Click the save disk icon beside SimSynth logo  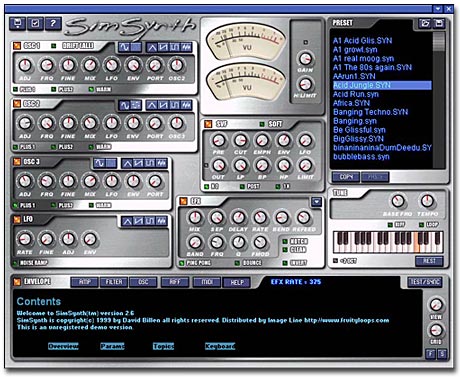[x=18, y=23]
